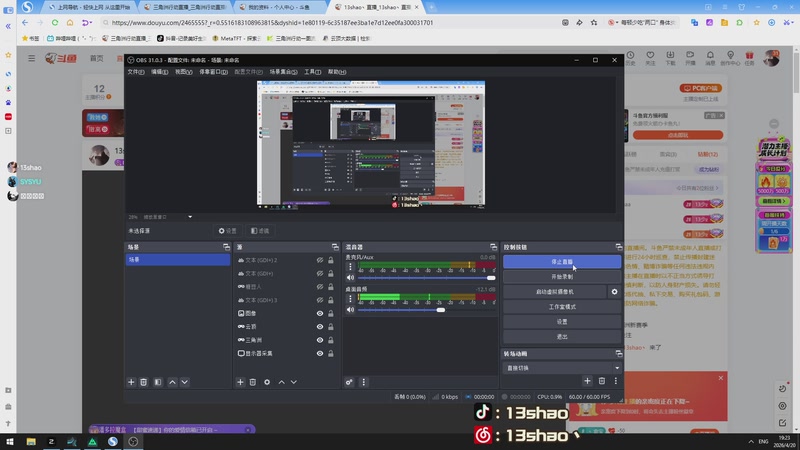Click 启动虚拟摄像机 virtual camera button

click(555, 292)
